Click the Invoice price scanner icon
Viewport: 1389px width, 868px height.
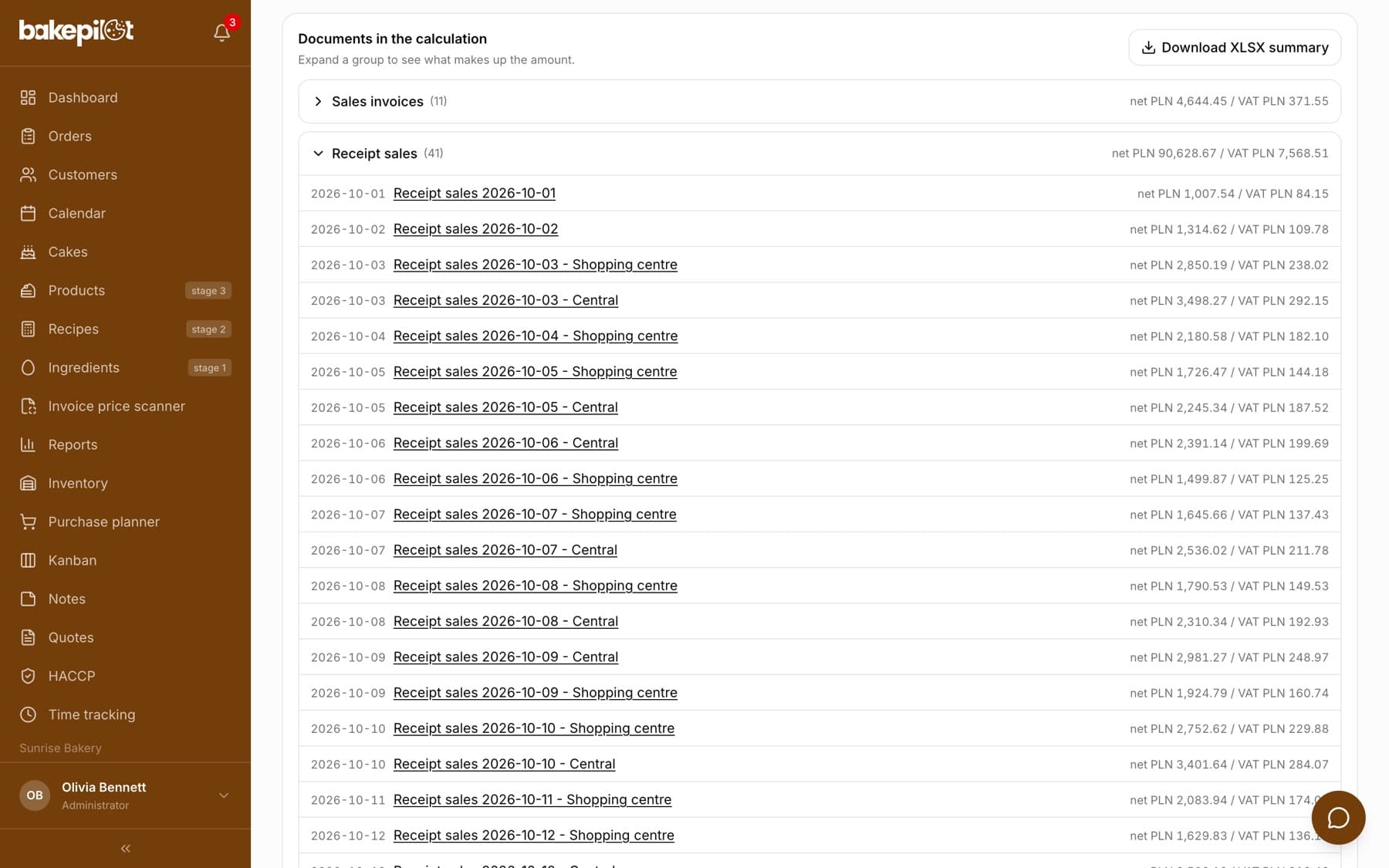click(28, 406)
